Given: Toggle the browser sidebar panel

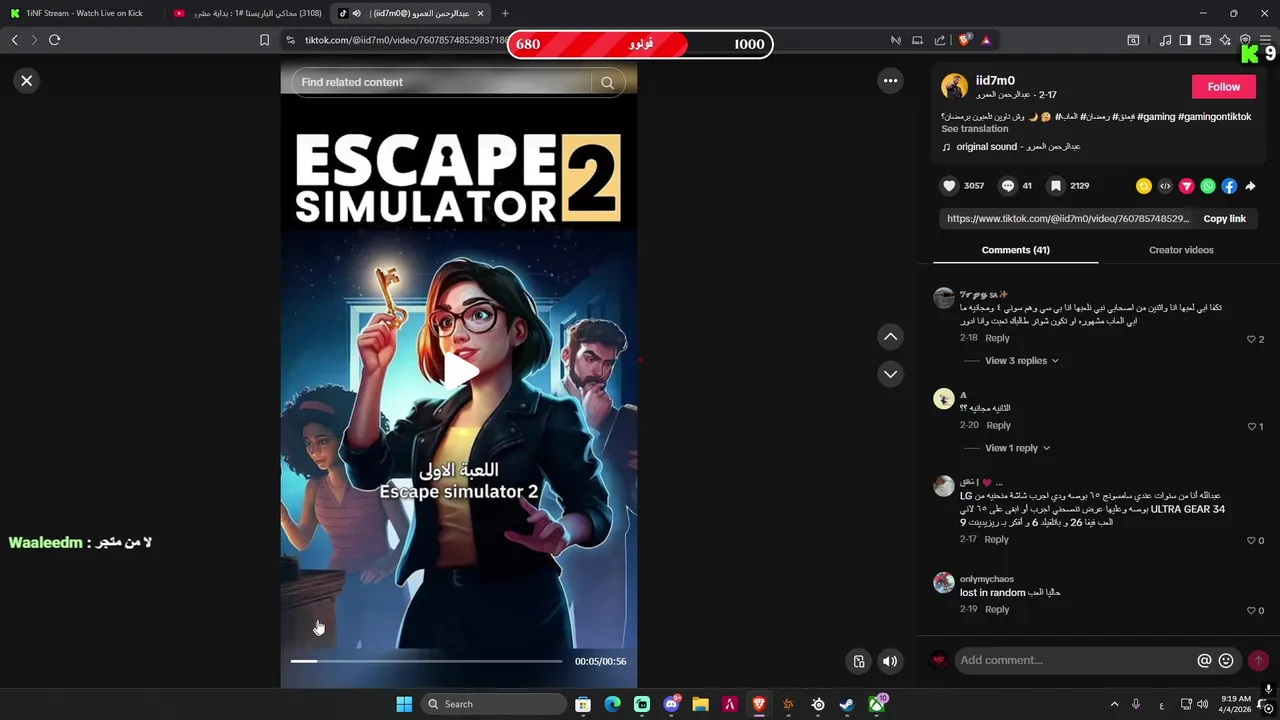Looking at the screenshot, I should 1185,40.
